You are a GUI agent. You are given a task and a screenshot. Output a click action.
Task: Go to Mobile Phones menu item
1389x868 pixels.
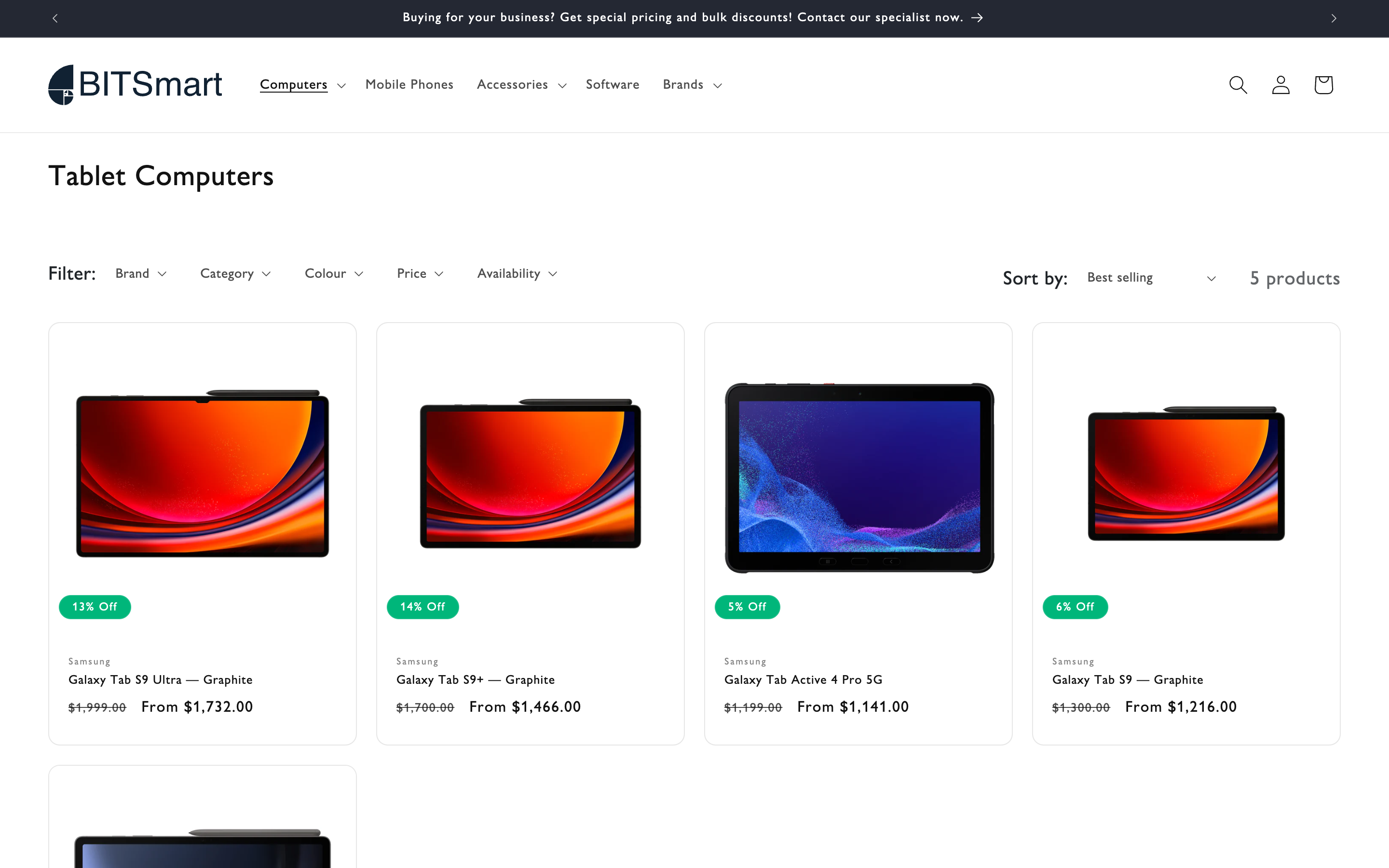409,85
